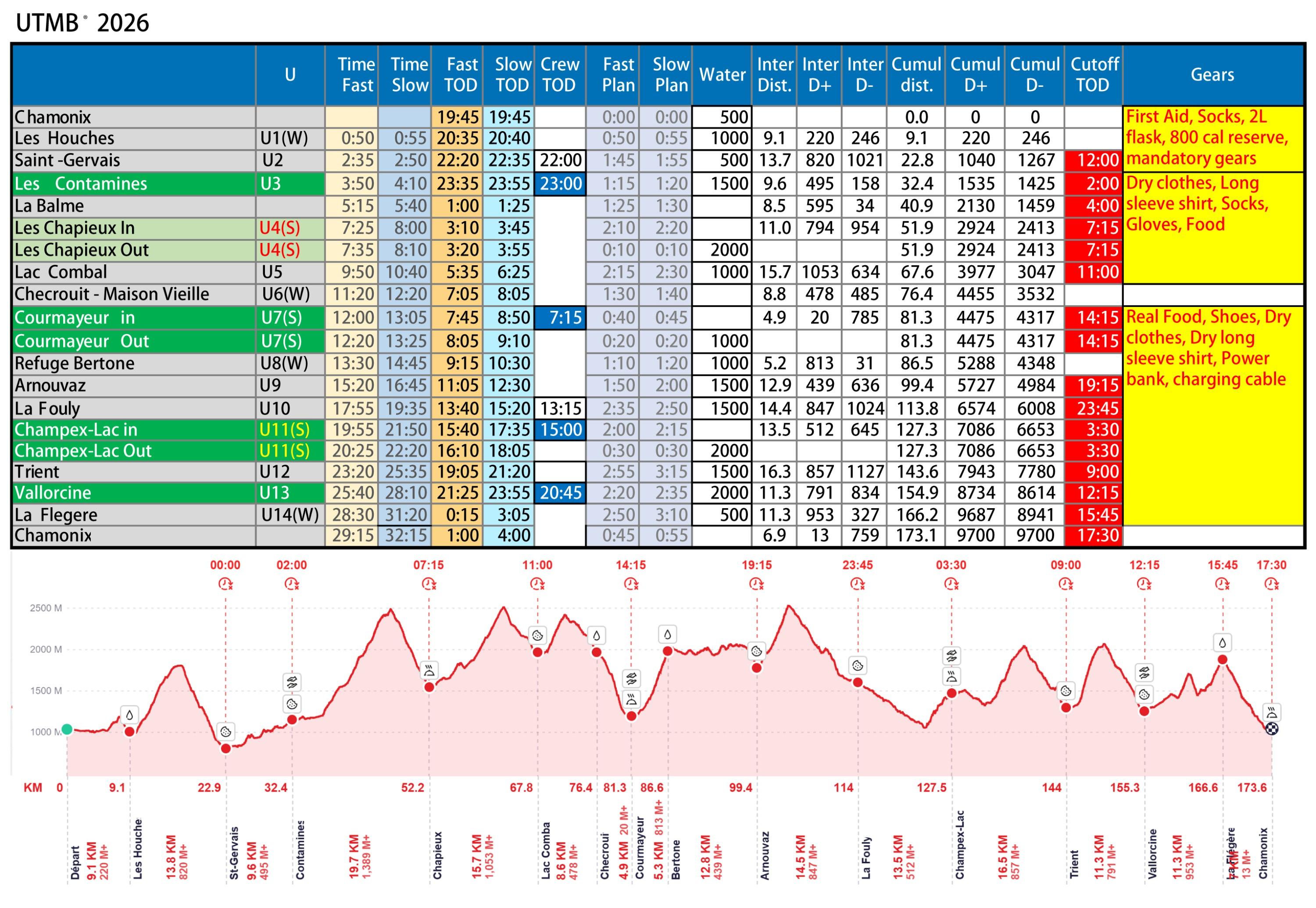Click the hot meal icon above Courmayeur marker
1316x908 pixels.
pyautogui.click(x=631, y=698)
